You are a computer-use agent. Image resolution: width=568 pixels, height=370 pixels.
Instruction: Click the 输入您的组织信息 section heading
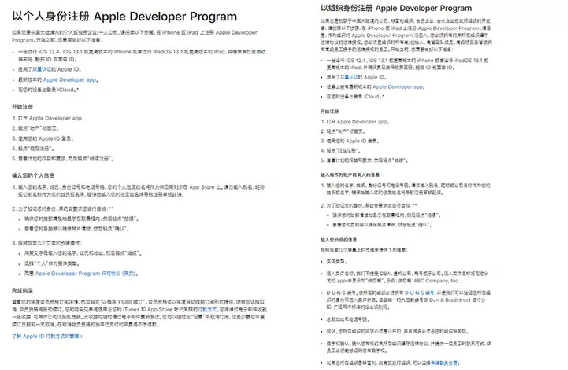(339, 240)
